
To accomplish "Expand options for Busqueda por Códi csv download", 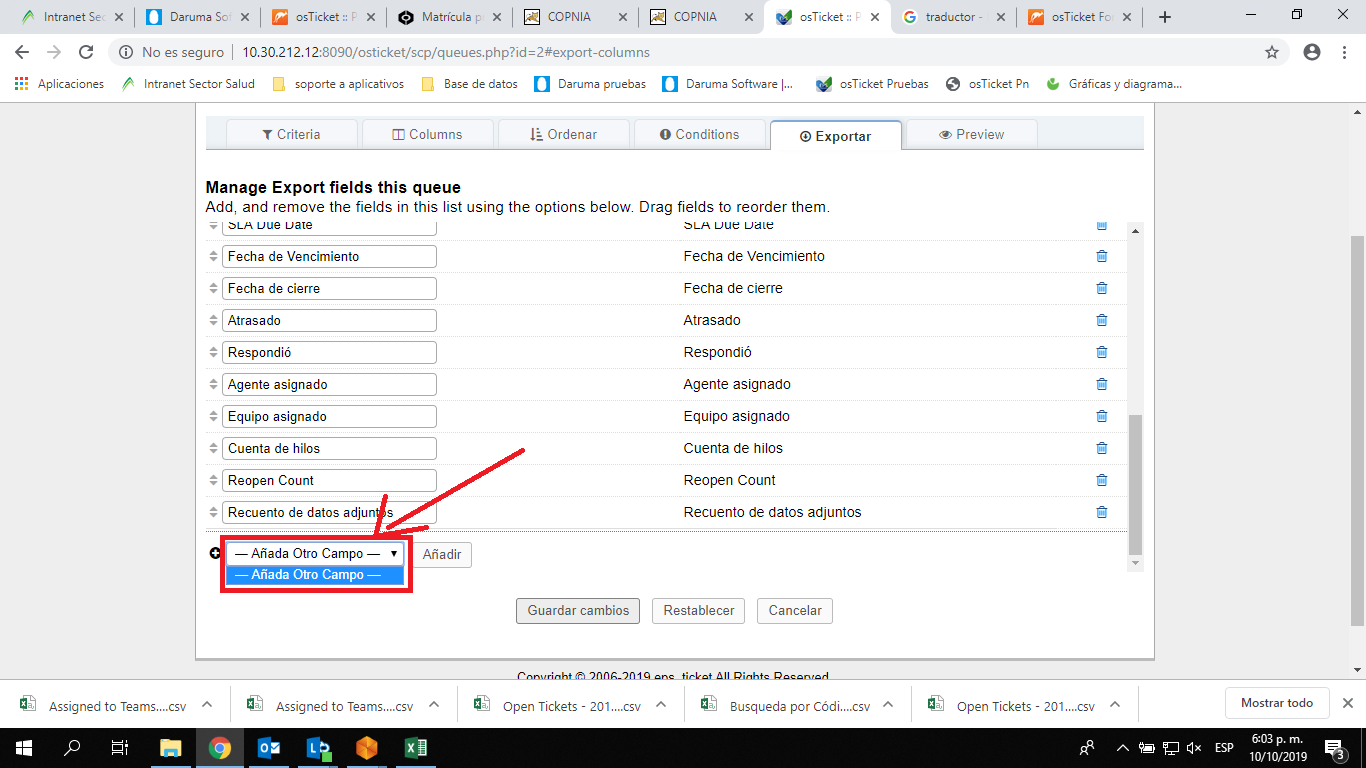I will click(888, 704).
